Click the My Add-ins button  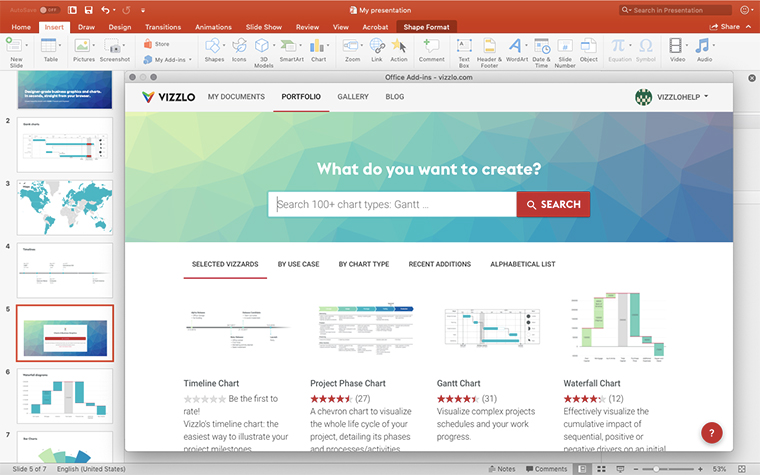click(x=165, y=60)
